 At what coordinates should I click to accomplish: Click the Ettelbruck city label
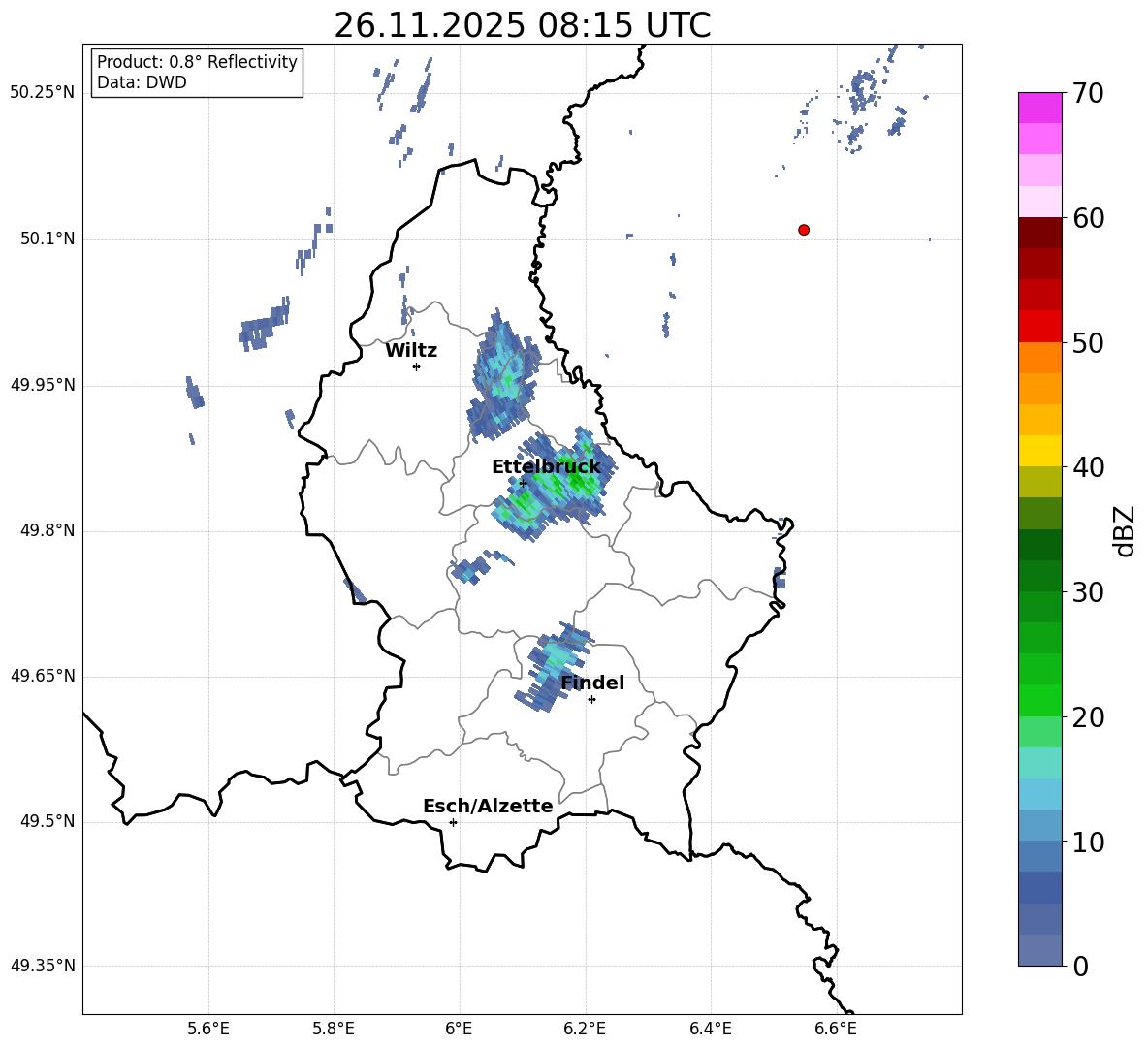click(546, 467)
